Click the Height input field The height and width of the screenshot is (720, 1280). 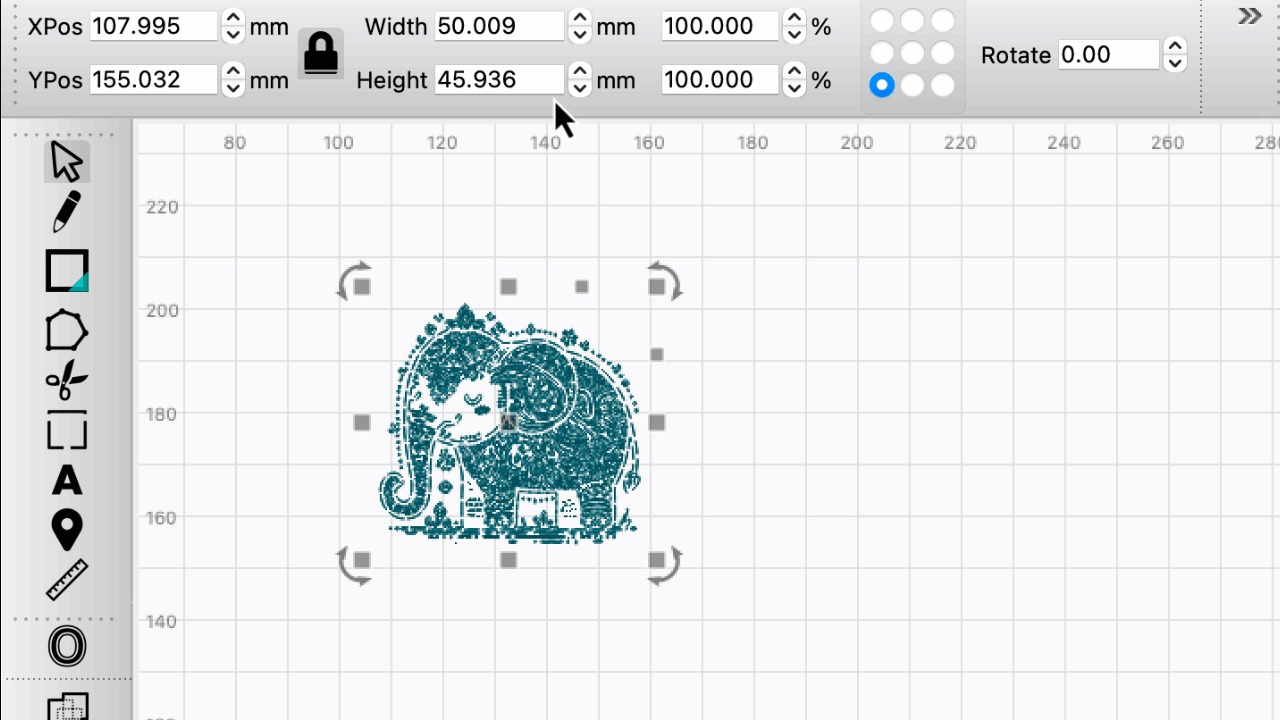[499, 80]
